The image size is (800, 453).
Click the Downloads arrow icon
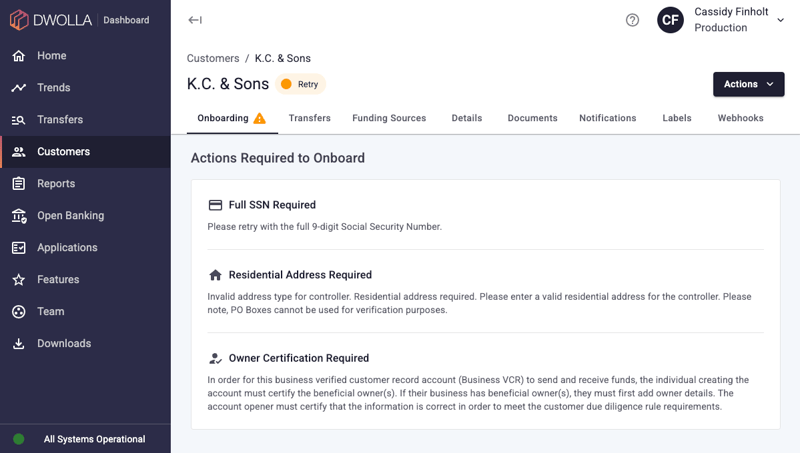pyautogui.click(x=19, y=344)
